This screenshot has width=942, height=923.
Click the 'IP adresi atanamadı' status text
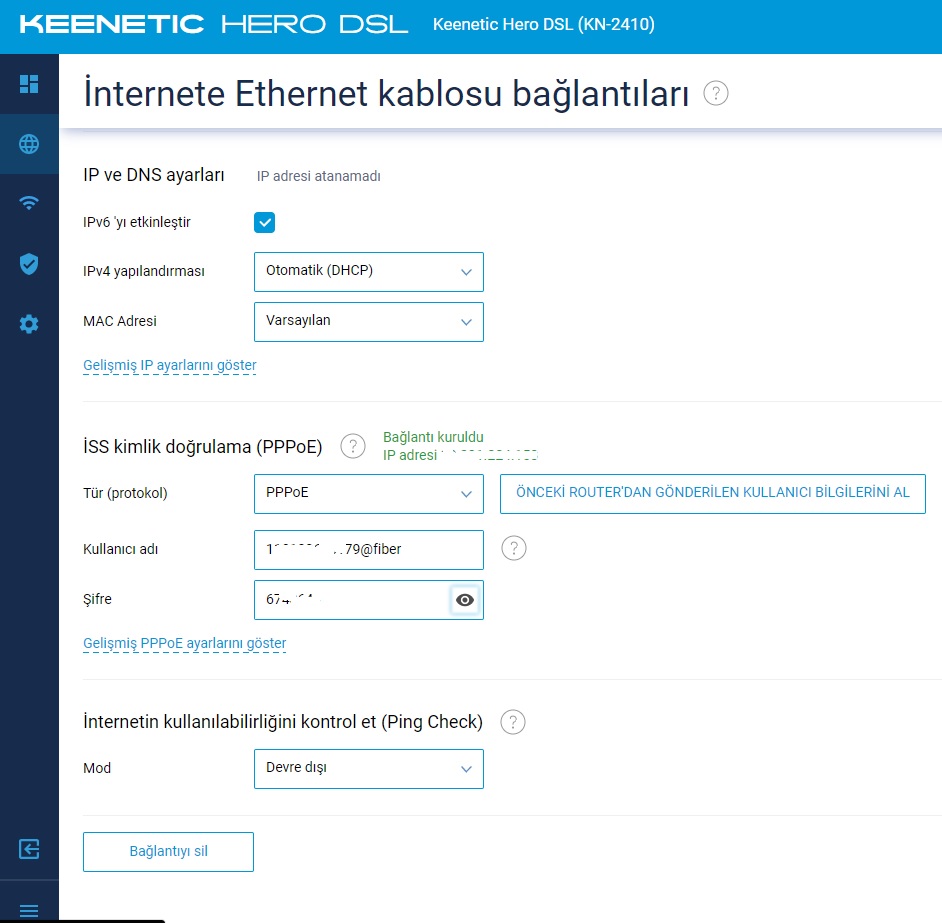point(318,176)
